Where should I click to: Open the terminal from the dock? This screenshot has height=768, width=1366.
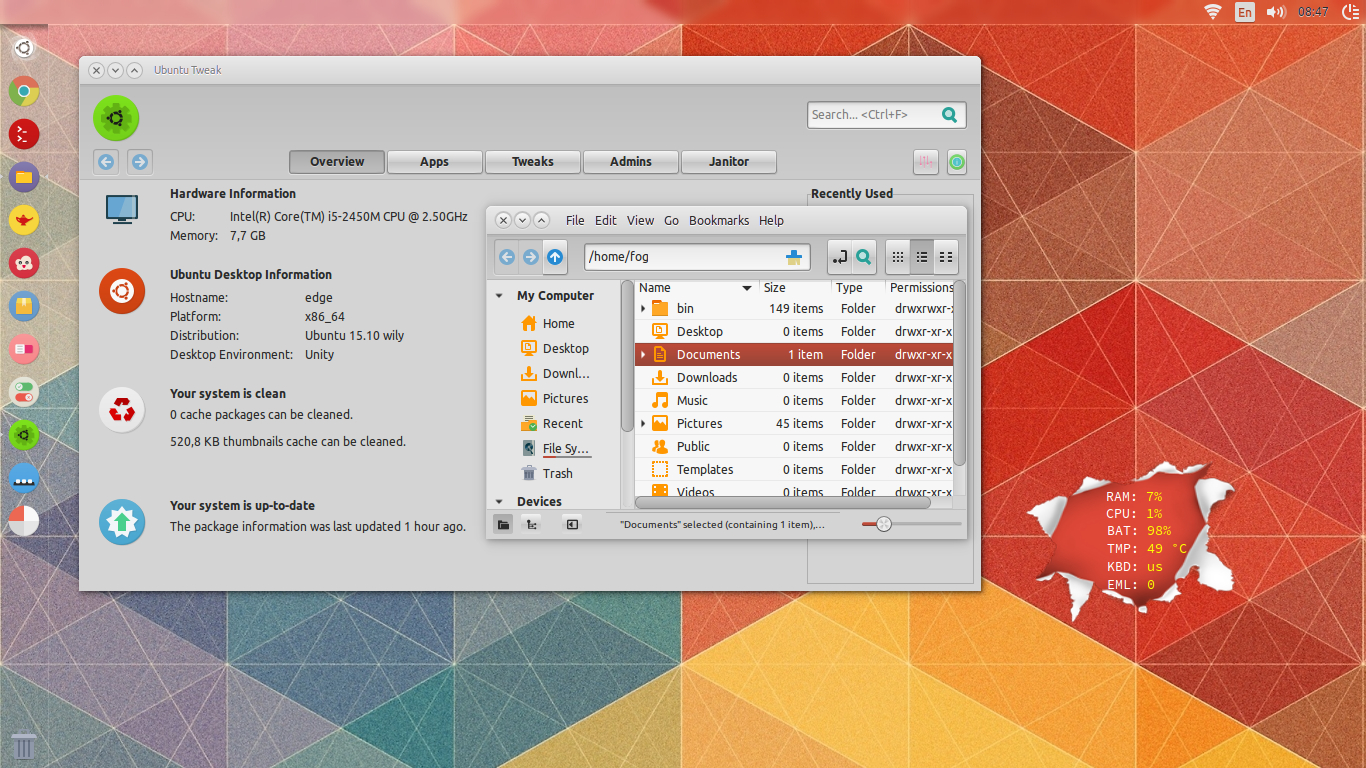(24, 134)
